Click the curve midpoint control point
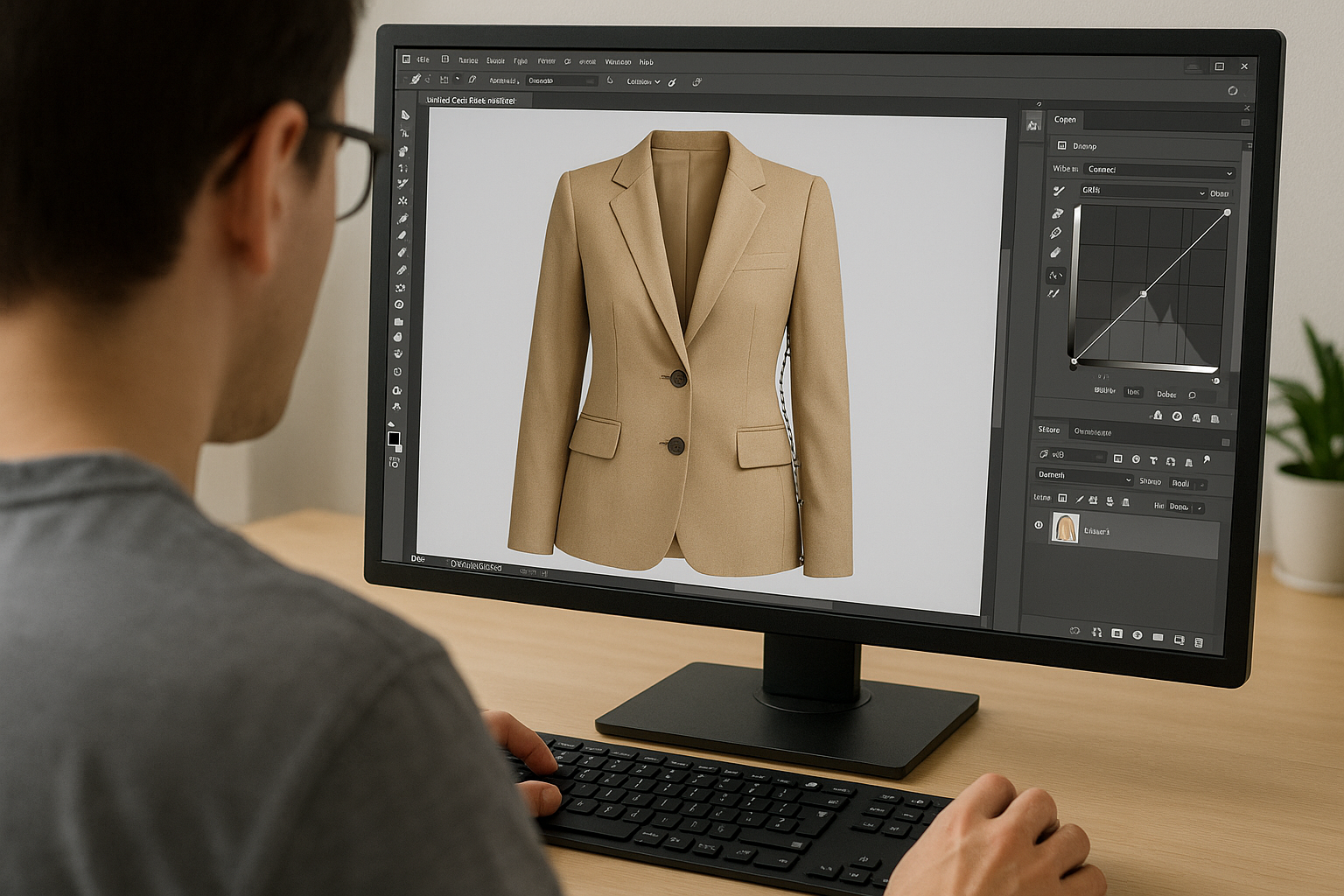The width and height of the screenshot is (1344, 896). (x=1144, y=294)
